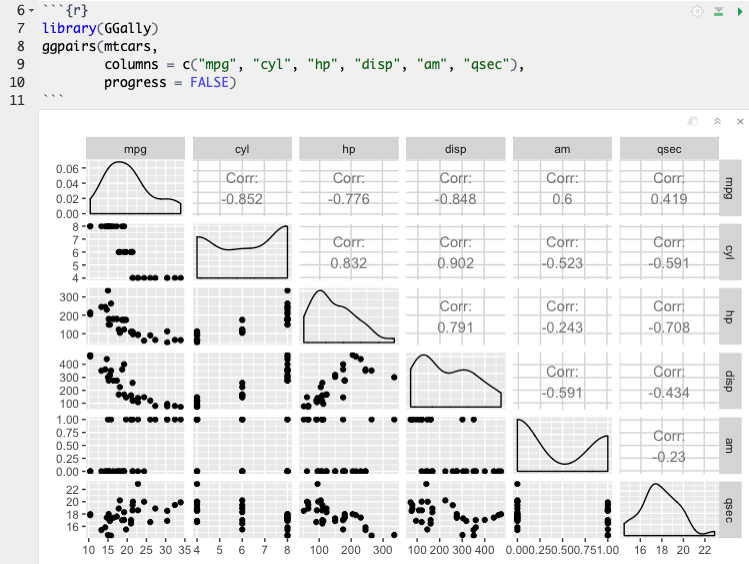749x564 pixels.
Task: Click the hp versus mpg scatter panel
Action: click(x=135, y=316)
